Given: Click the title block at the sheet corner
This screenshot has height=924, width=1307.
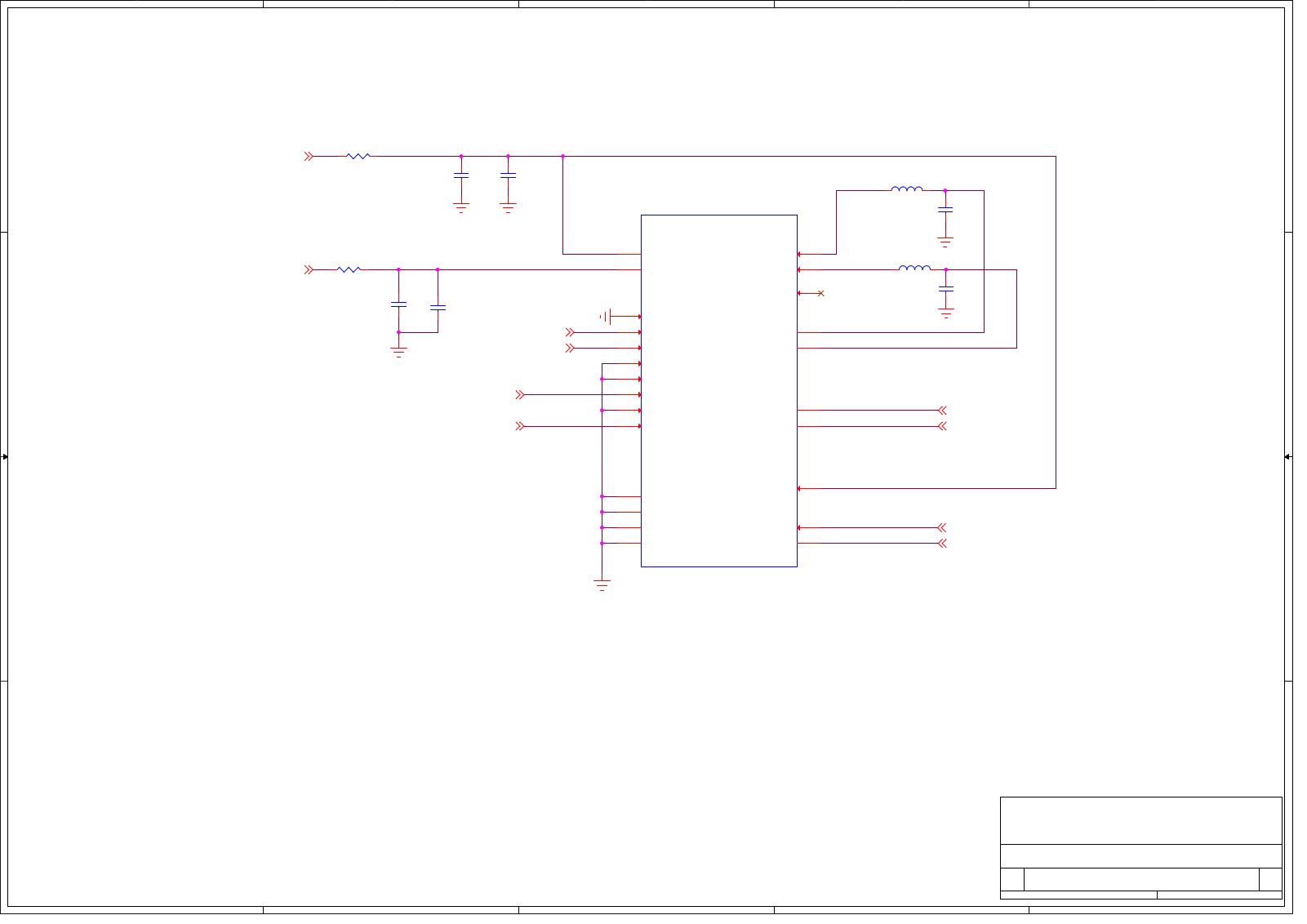Looking at the screenshot, I should point(1140,848).
